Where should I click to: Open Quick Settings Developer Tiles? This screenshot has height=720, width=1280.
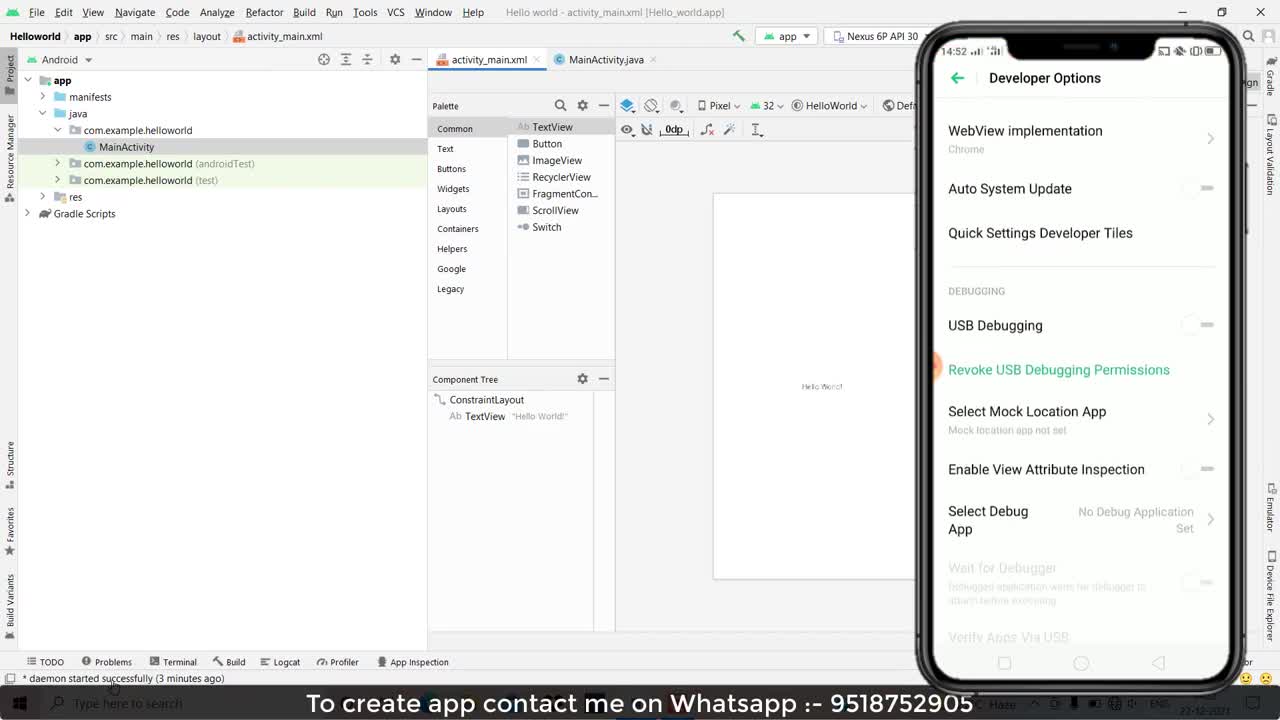pos(1040,233)
